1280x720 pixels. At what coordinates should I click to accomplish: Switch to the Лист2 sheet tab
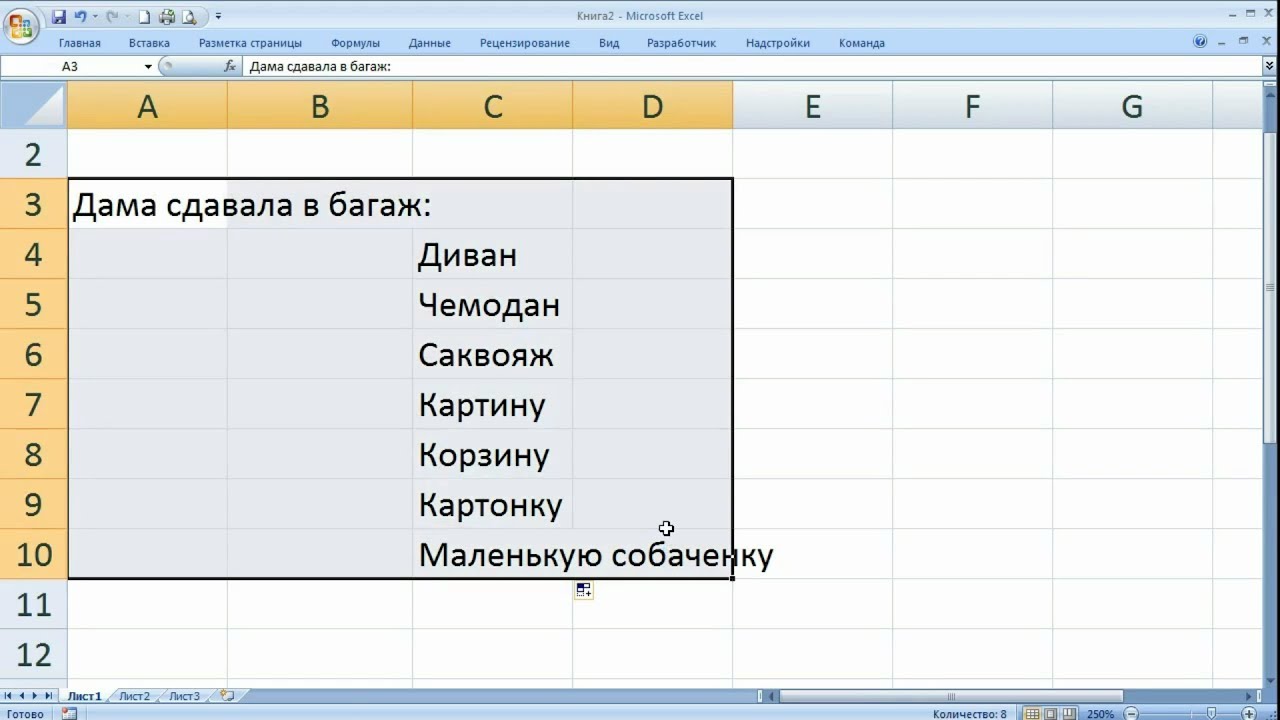134,696
